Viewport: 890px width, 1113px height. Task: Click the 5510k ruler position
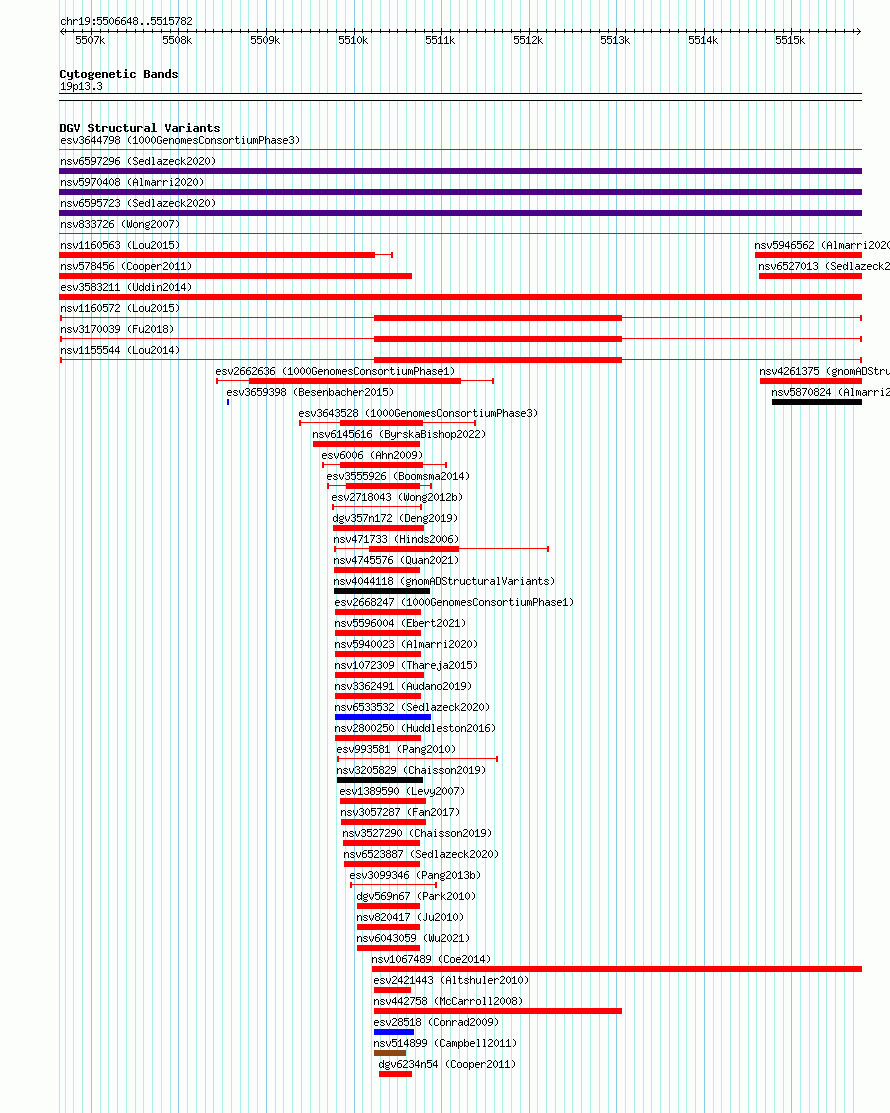(353, 40)
